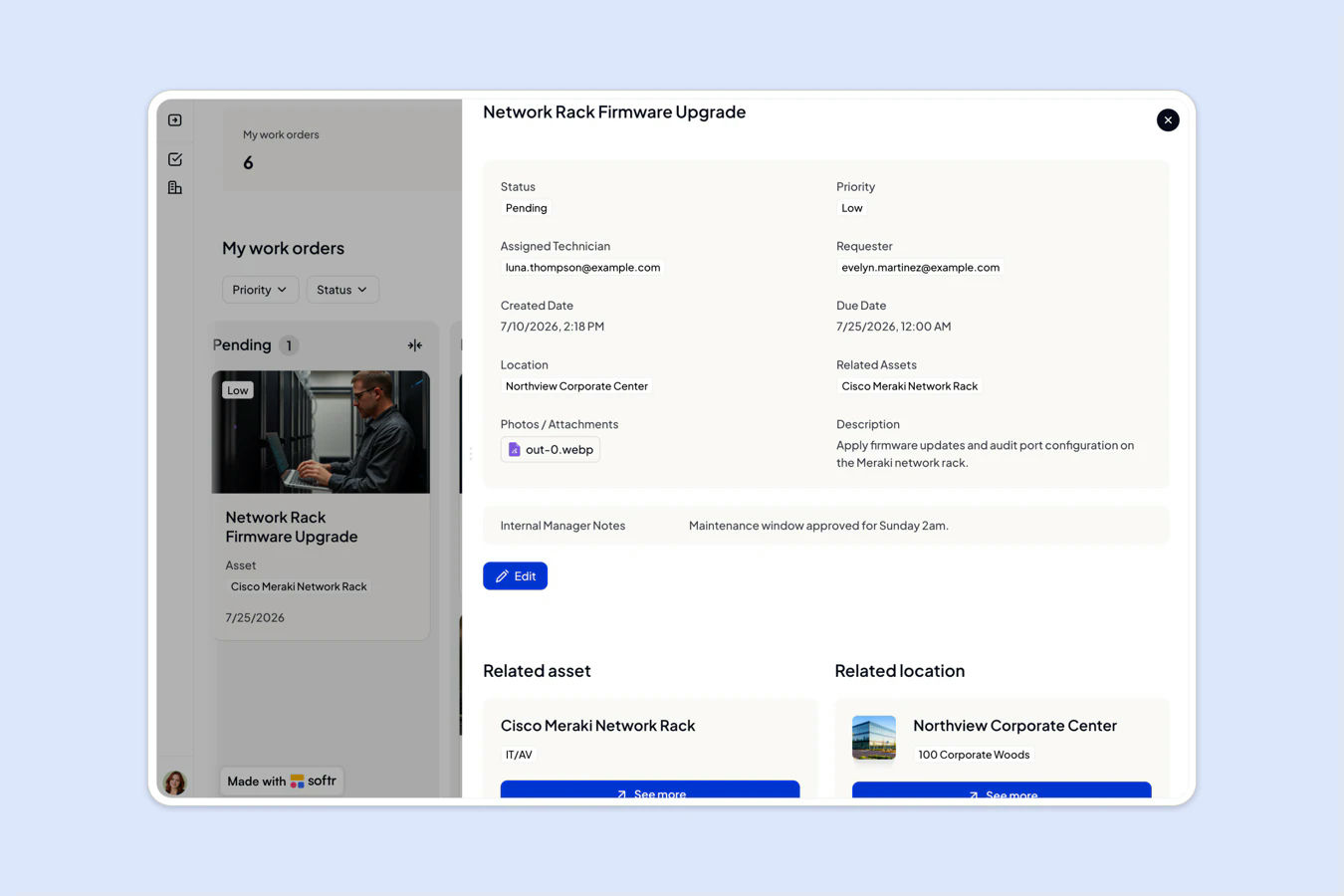Click the Pending column count badge 1
The height and width of the screenshot is (896, 1344).
tap(289, 345)
